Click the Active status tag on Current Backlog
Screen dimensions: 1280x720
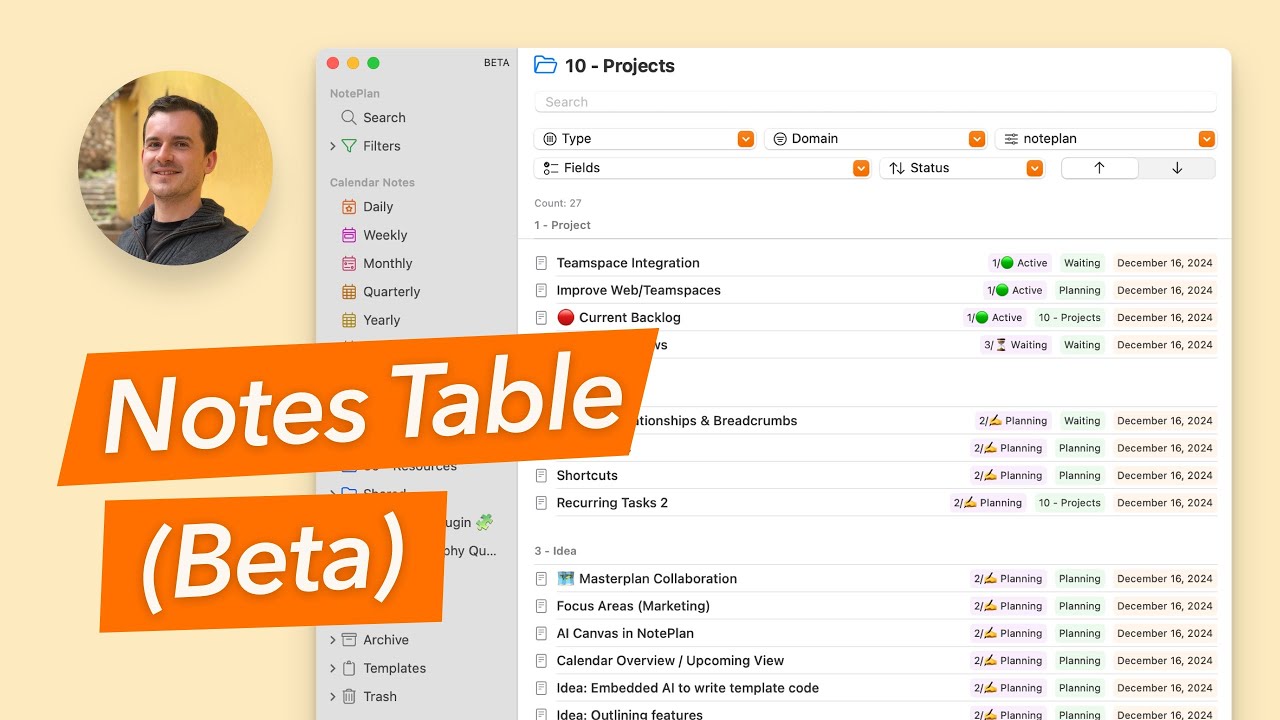point(995,317)
